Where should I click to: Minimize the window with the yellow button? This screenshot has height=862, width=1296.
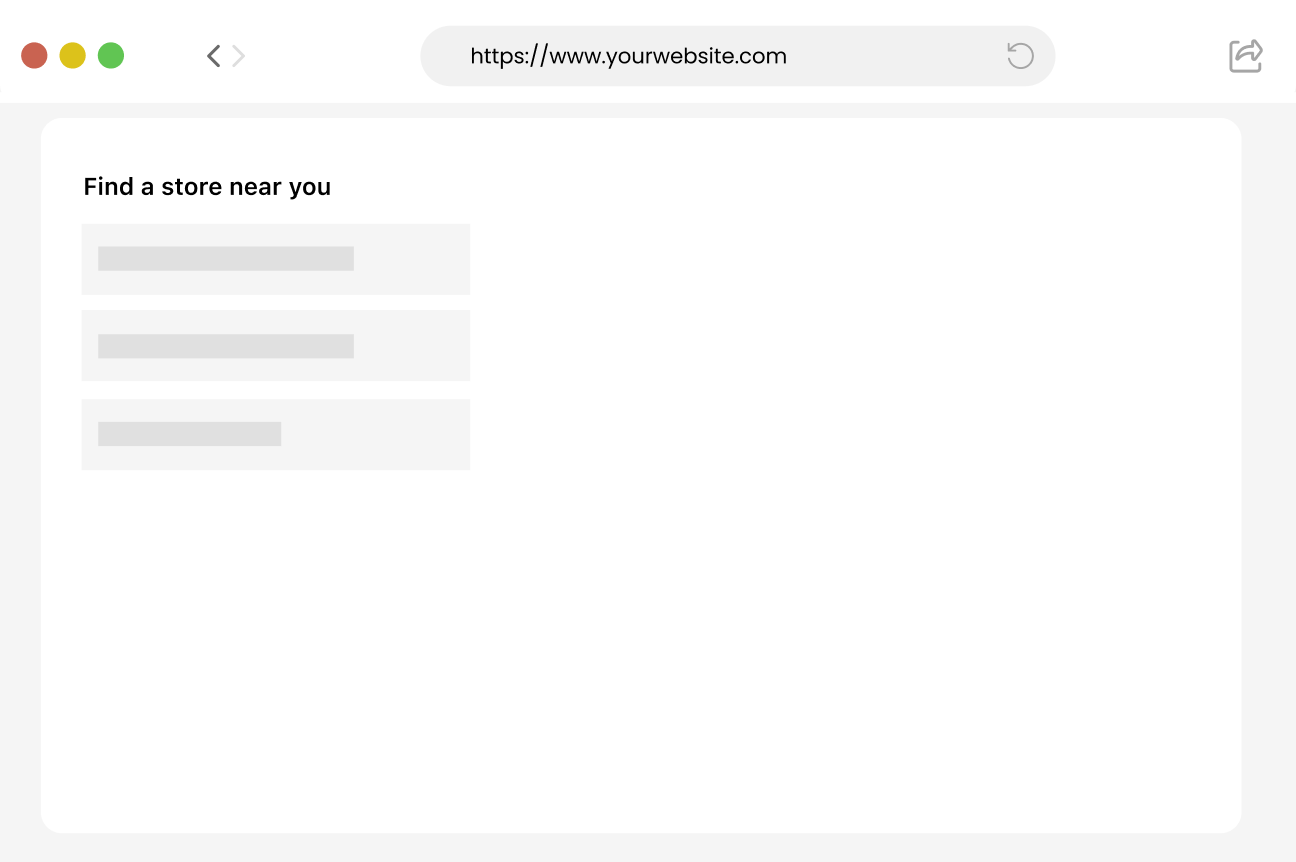[x=72, y=56]
